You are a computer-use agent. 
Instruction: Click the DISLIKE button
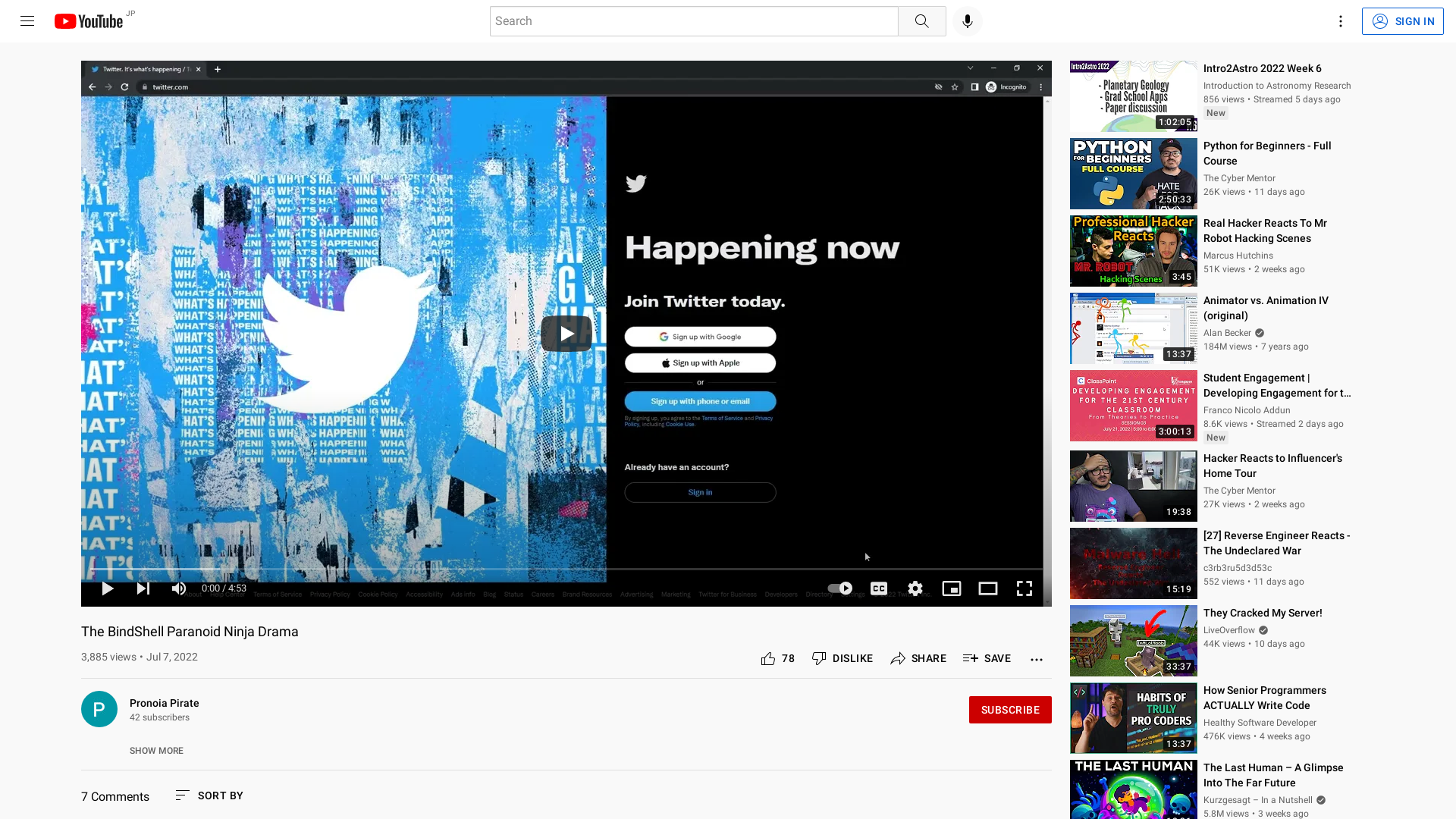point(843,658)
